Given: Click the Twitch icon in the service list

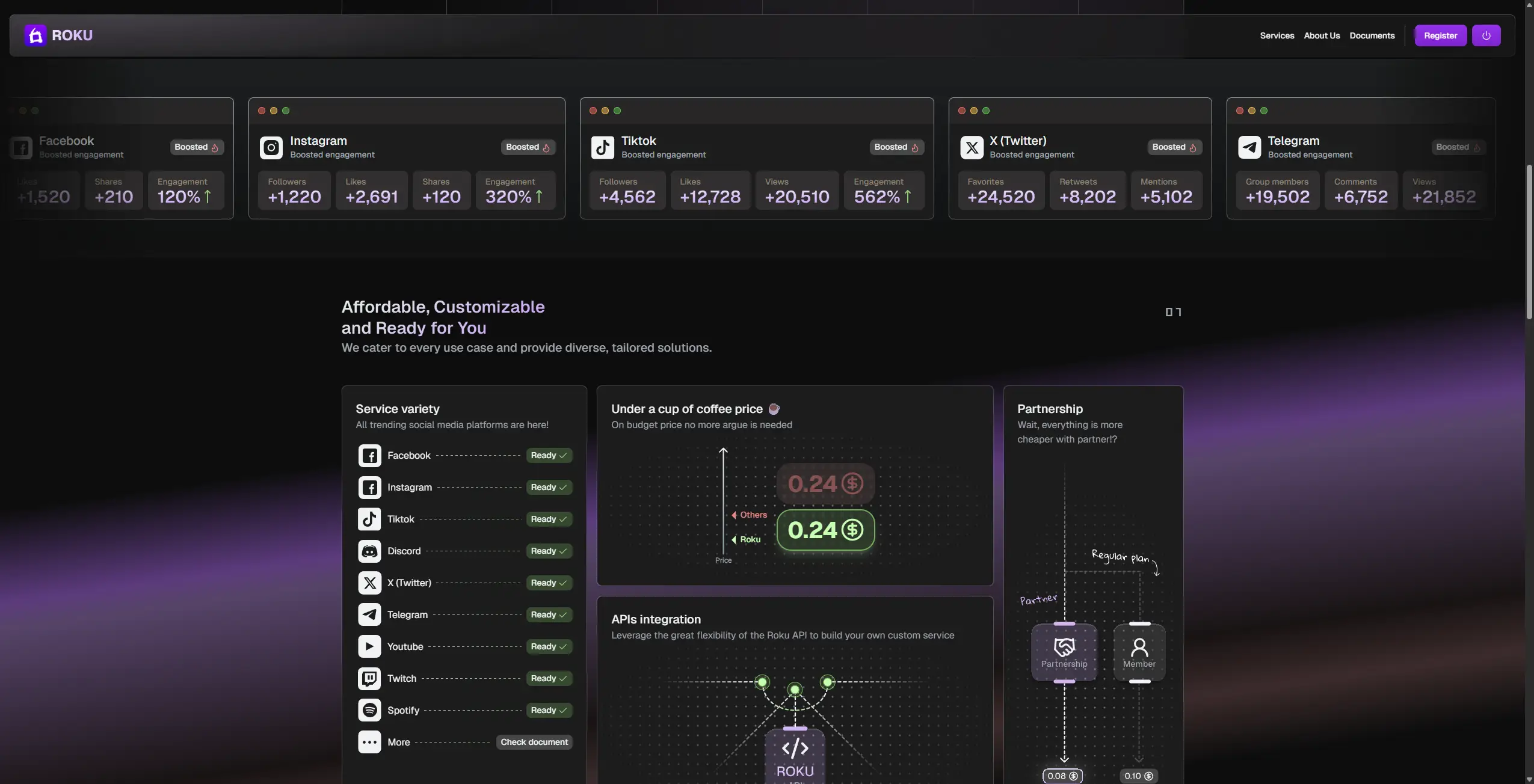Looking at the screenshot, I should [x=369, y=679].
